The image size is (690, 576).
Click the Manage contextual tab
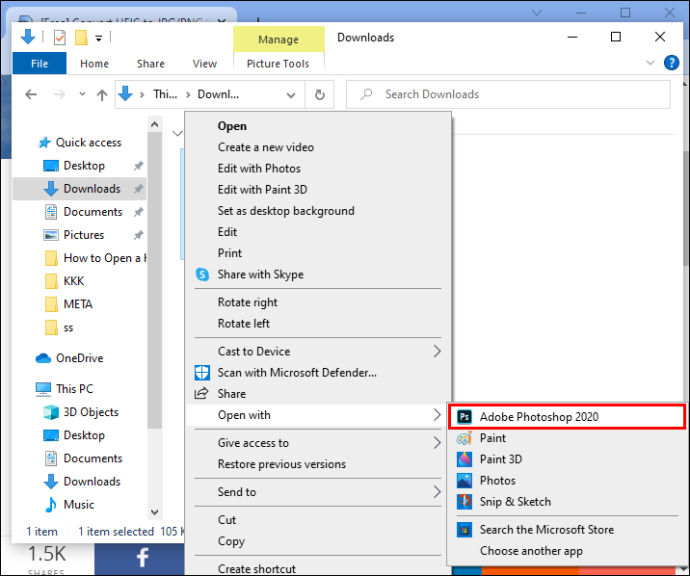click(279, 40)
